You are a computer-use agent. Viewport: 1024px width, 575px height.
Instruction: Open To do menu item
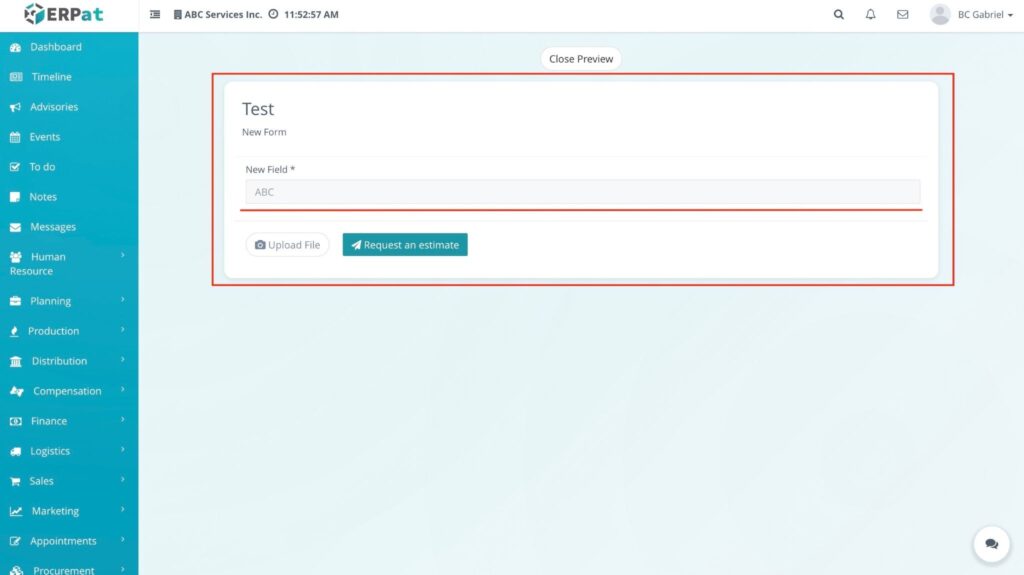[x=42, y=167]
